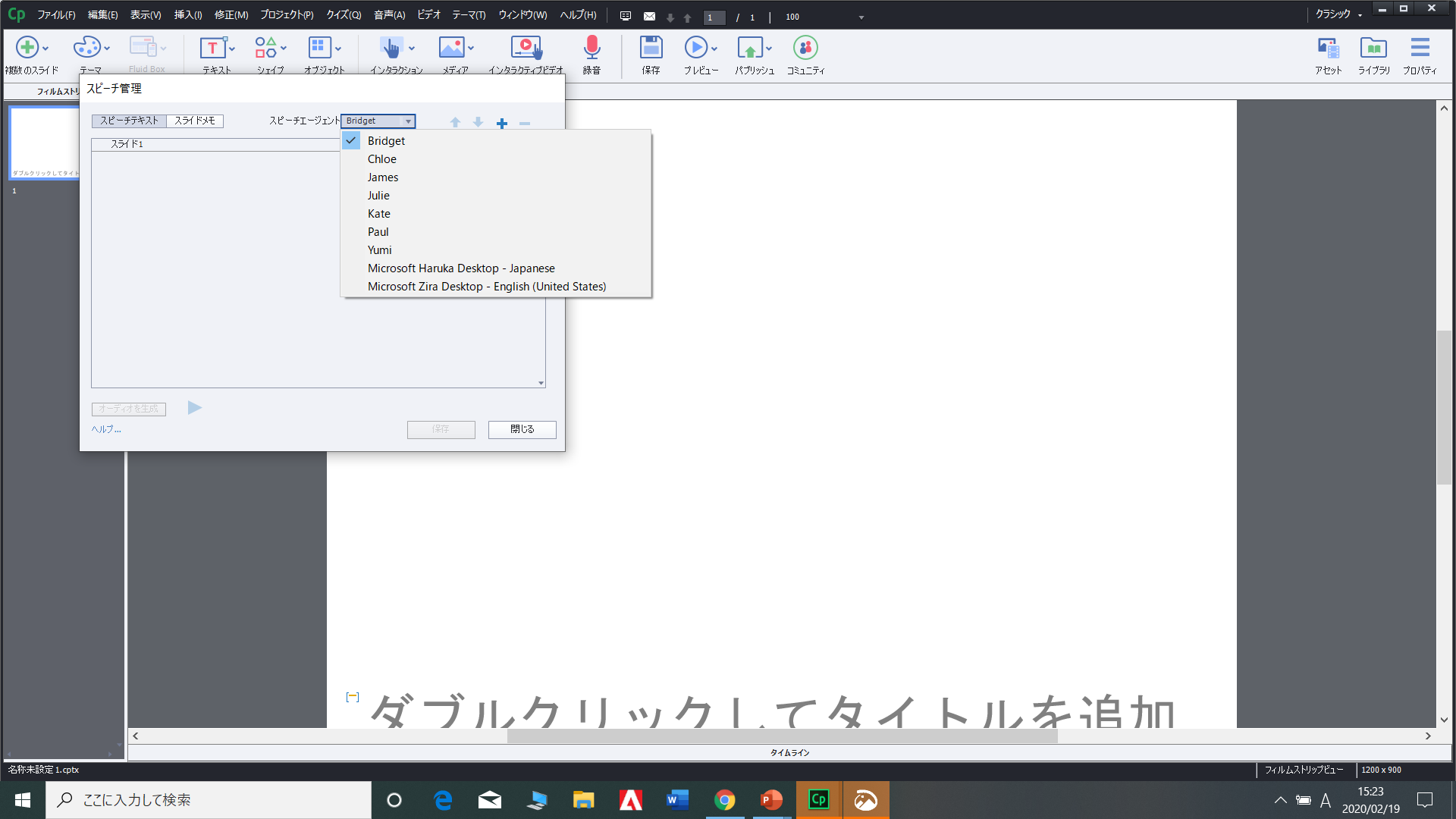
Task: Open the Library panel icon
Action: click(1373, 49)
